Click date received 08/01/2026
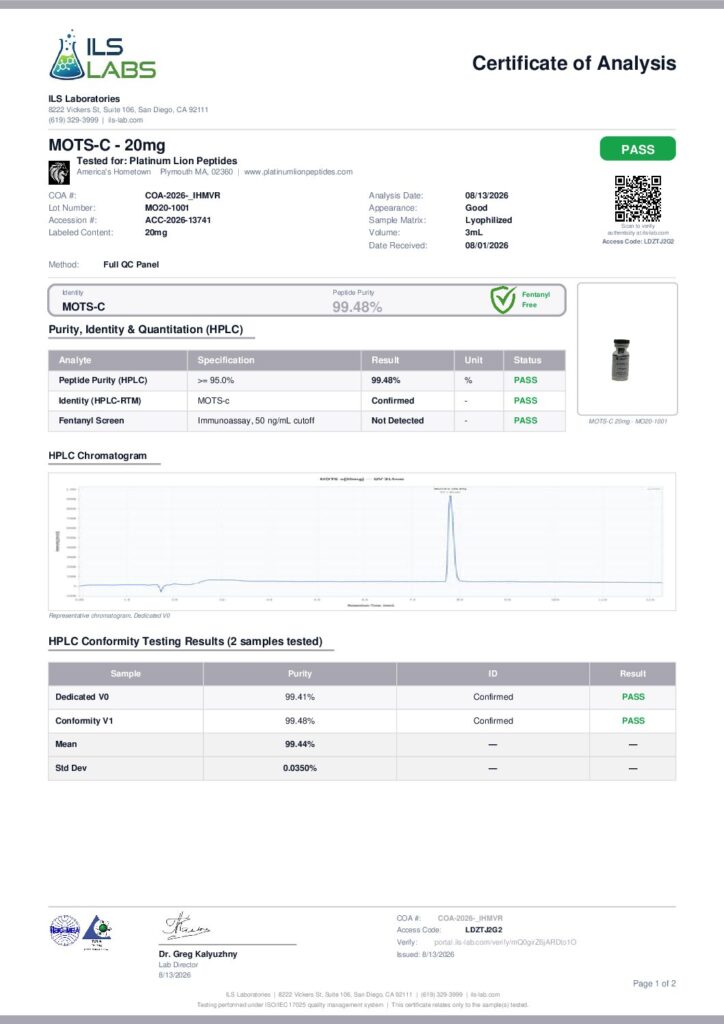 [x=486, y=246]
